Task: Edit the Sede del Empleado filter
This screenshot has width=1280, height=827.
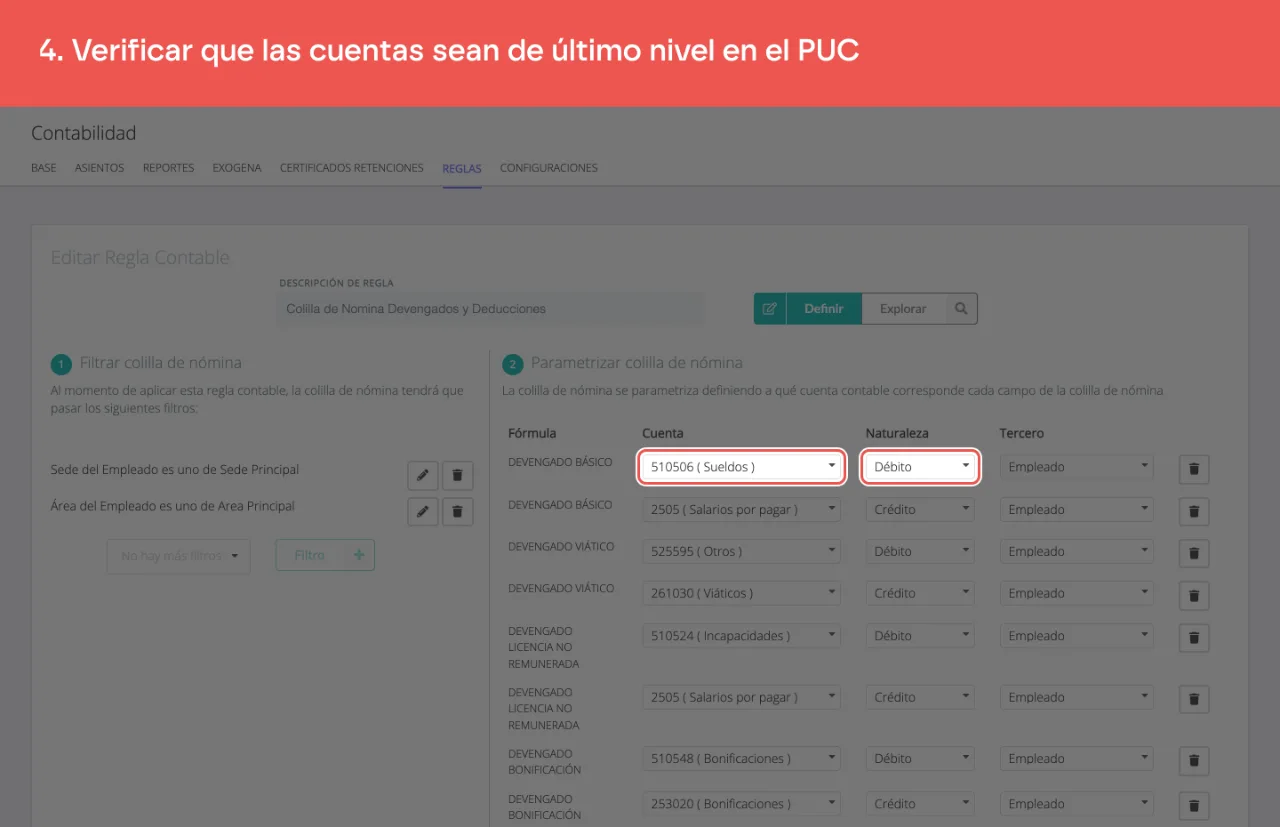Action: pyautogui.click(x=423, y=475)
